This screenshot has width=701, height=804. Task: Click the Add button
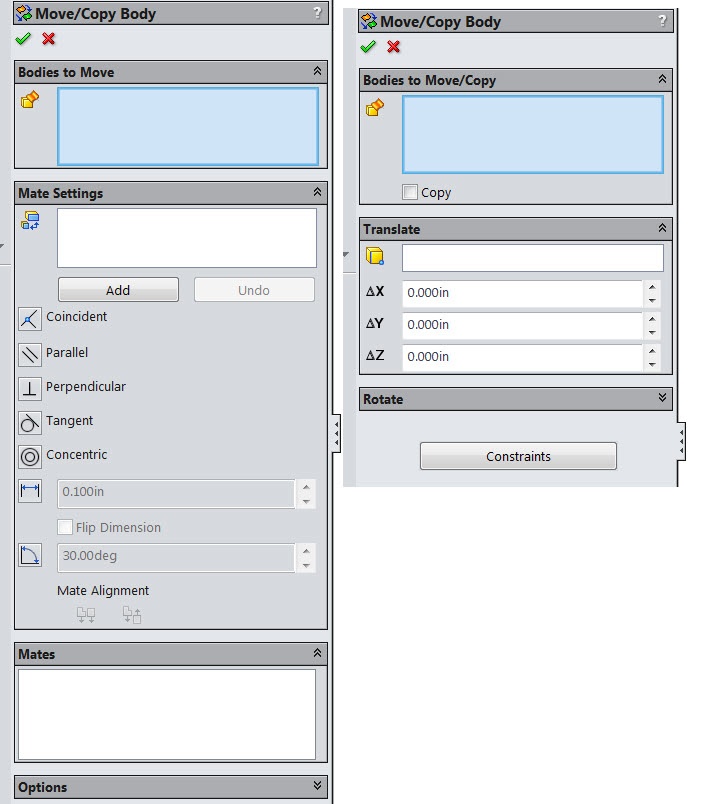118,290
